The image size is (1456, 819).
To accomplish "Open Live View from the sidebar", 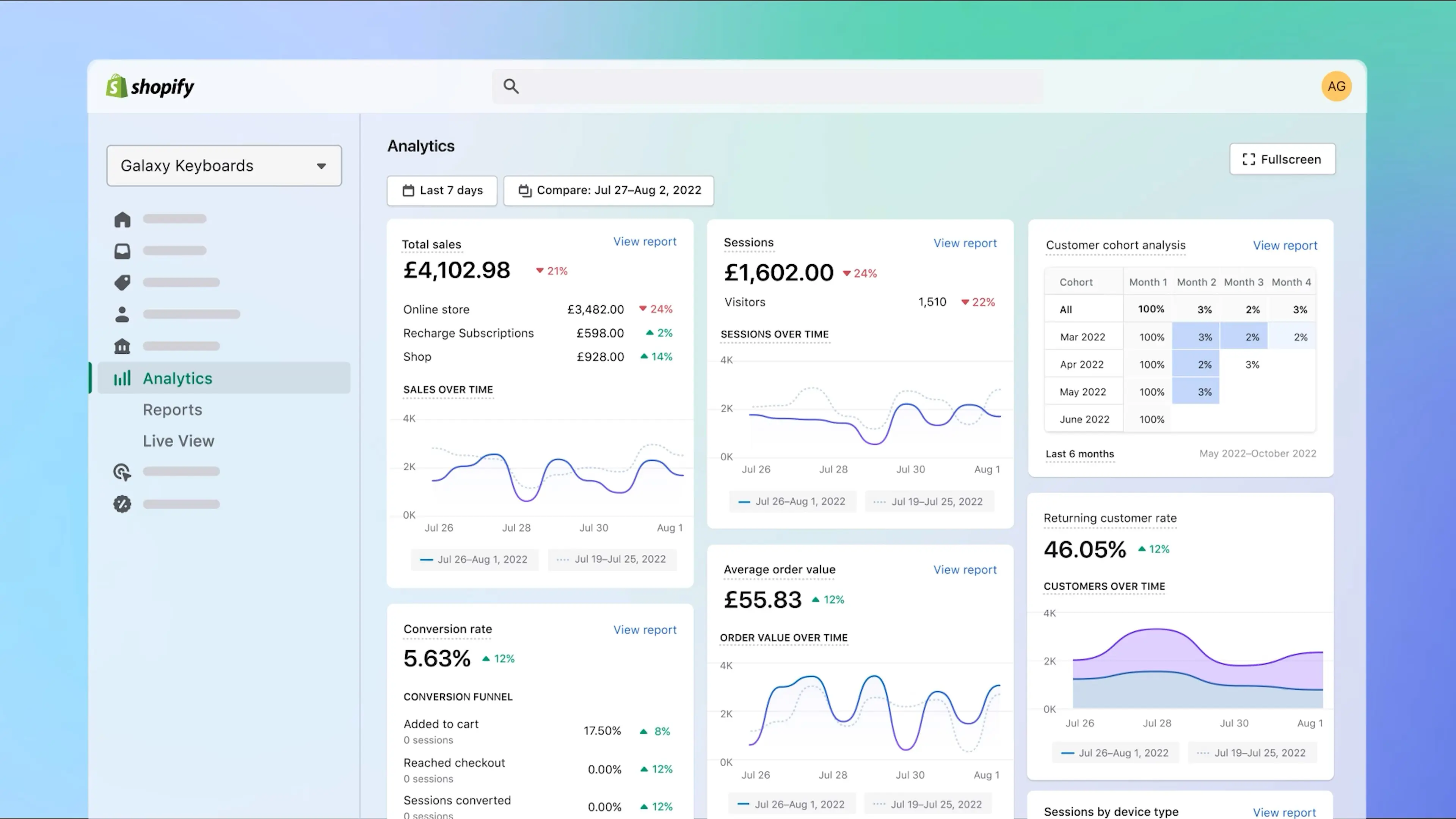I will [178, 440].
